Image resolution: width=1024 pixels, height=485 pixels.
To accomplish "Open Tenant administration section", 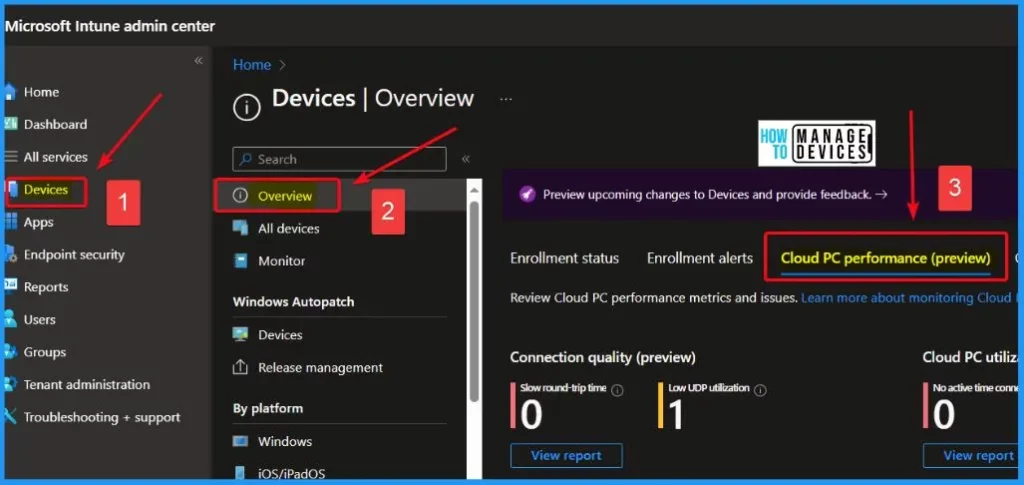I will [87, 384].
